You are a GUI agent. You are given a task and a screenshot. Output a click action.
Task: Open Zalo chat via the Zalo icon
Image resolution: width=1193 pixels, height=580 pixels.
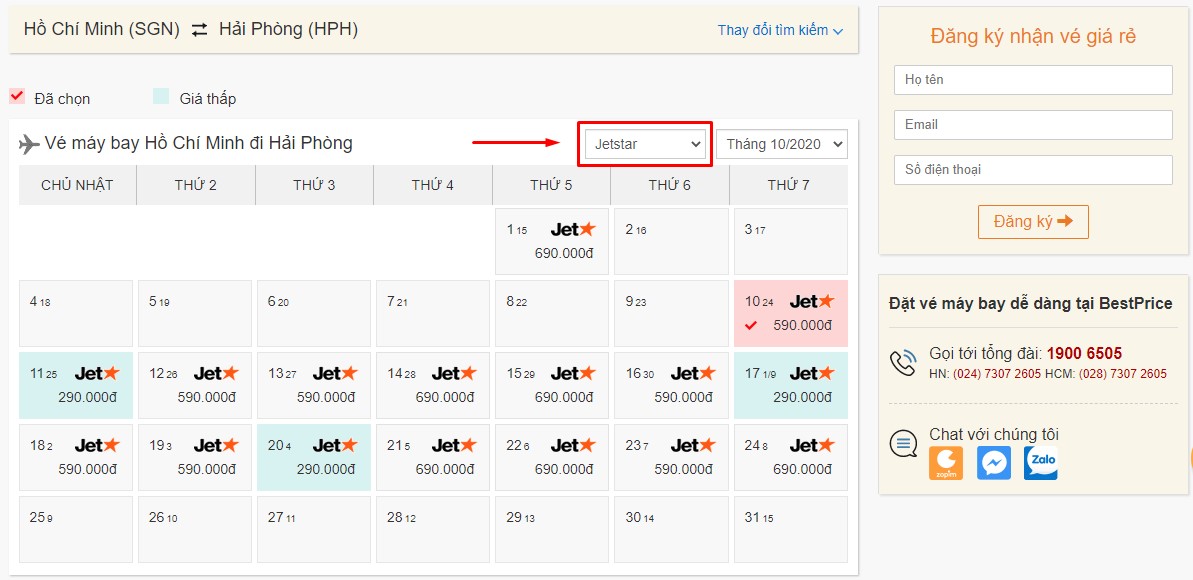click(1040, 463)
